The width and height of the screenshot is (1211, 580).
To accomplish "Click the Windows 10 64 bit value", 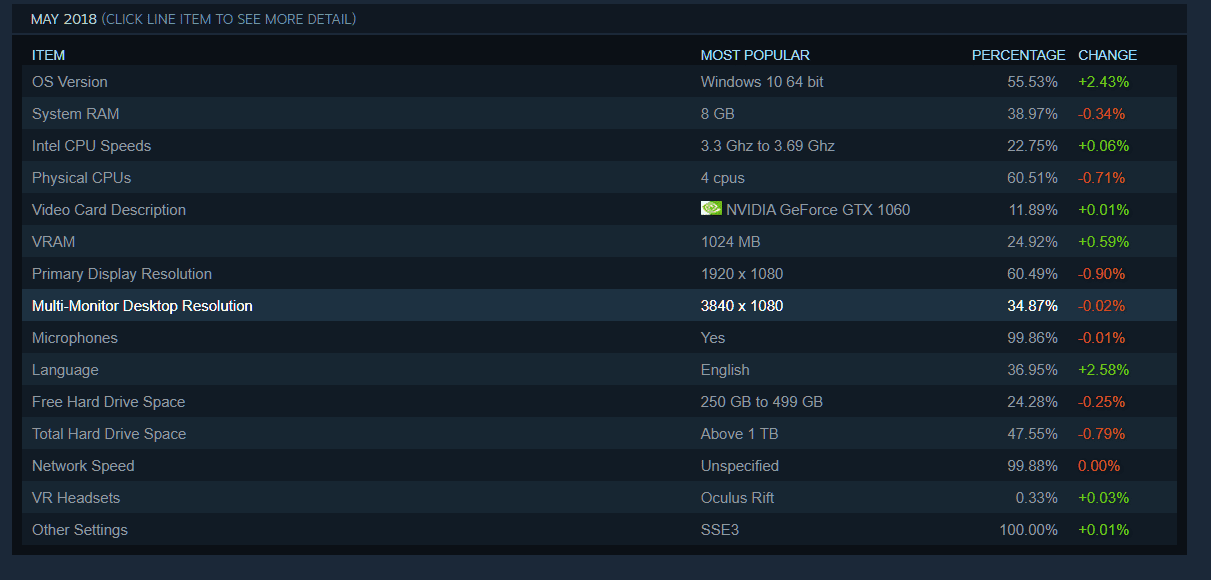I will click(762, 82).
